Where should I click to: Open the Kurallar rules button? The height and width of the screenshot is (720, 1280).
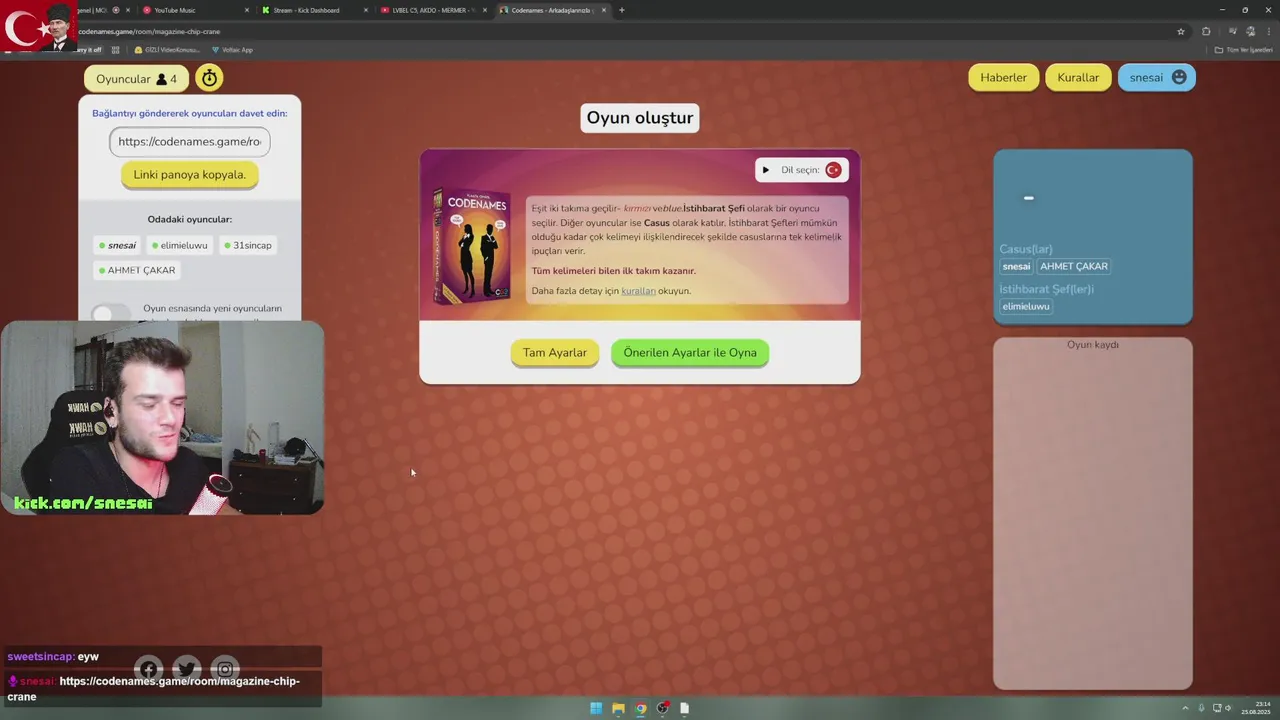1078,78
